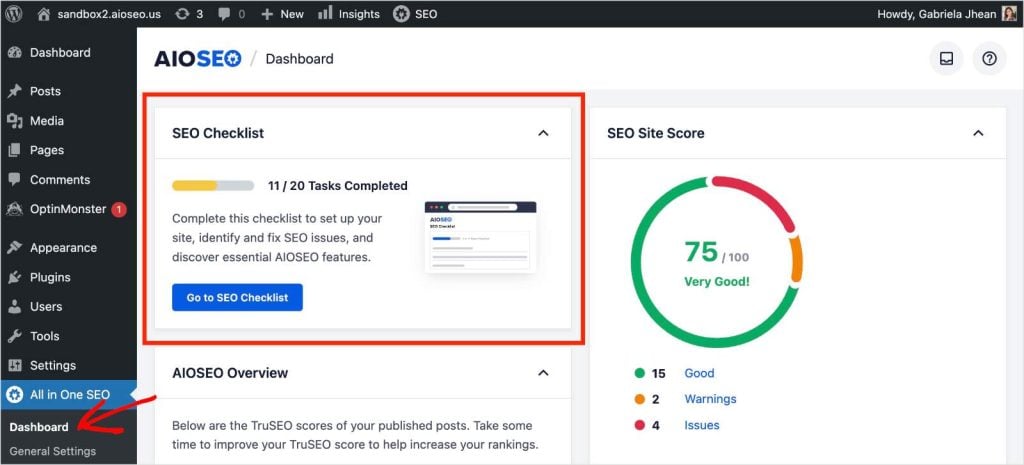Open the Issues results link
The height and width of the screenshot is (465, 1024).
(701, 425)
